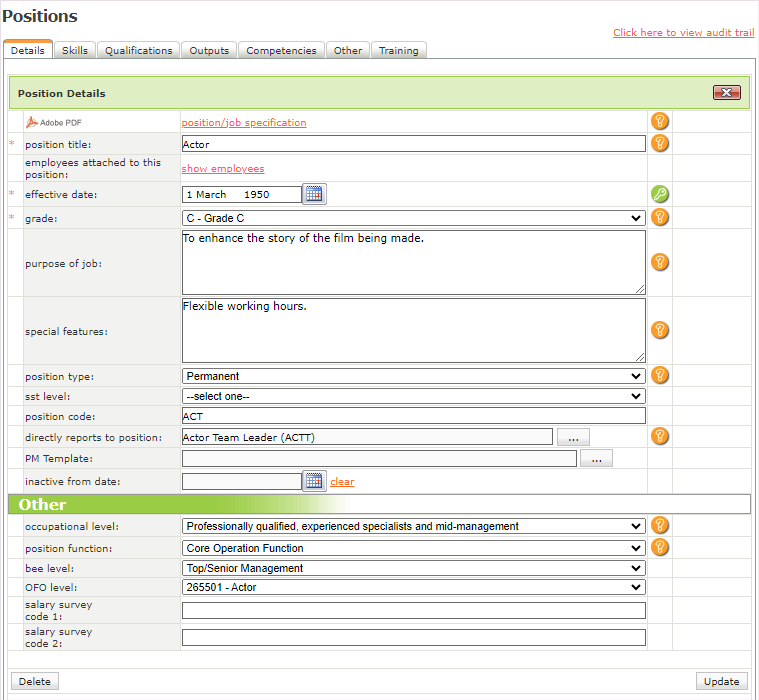Open calendar picker for effective date
Screen dimensions: 759x700
tap(314, 194)
